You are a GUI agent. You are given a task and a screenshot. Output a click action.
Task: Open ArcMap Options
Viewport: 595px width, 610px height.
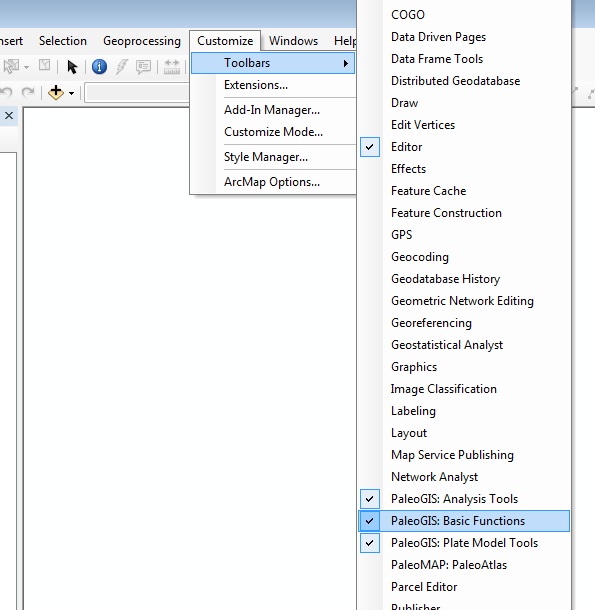pyautogui.click(x=273, y=182)
